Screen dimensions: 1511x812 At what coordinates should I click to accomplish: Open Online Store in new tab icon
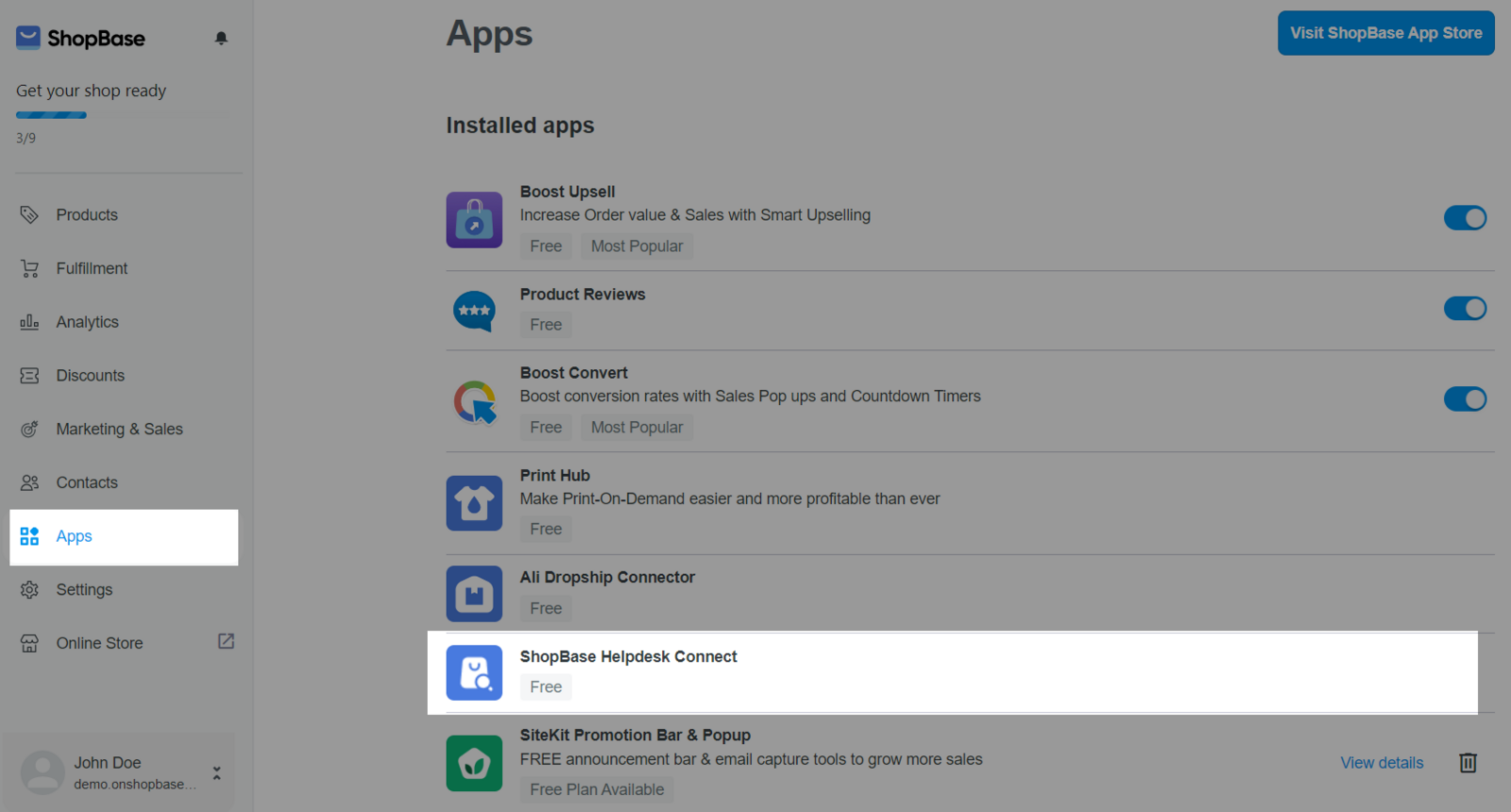click(x=226, y=641)
